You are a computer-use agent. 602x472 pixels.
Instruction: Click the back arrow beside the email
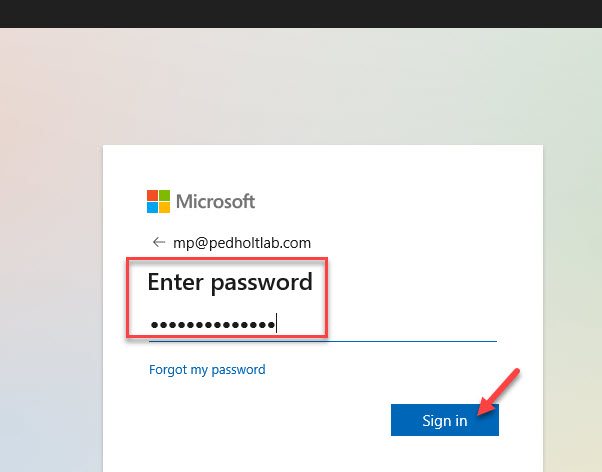click(x=159, y=242)
